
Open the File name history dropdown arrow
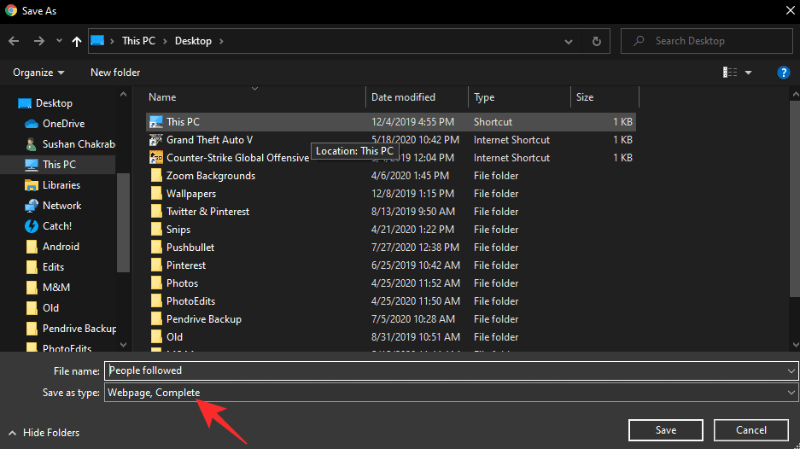pos(791,370)
